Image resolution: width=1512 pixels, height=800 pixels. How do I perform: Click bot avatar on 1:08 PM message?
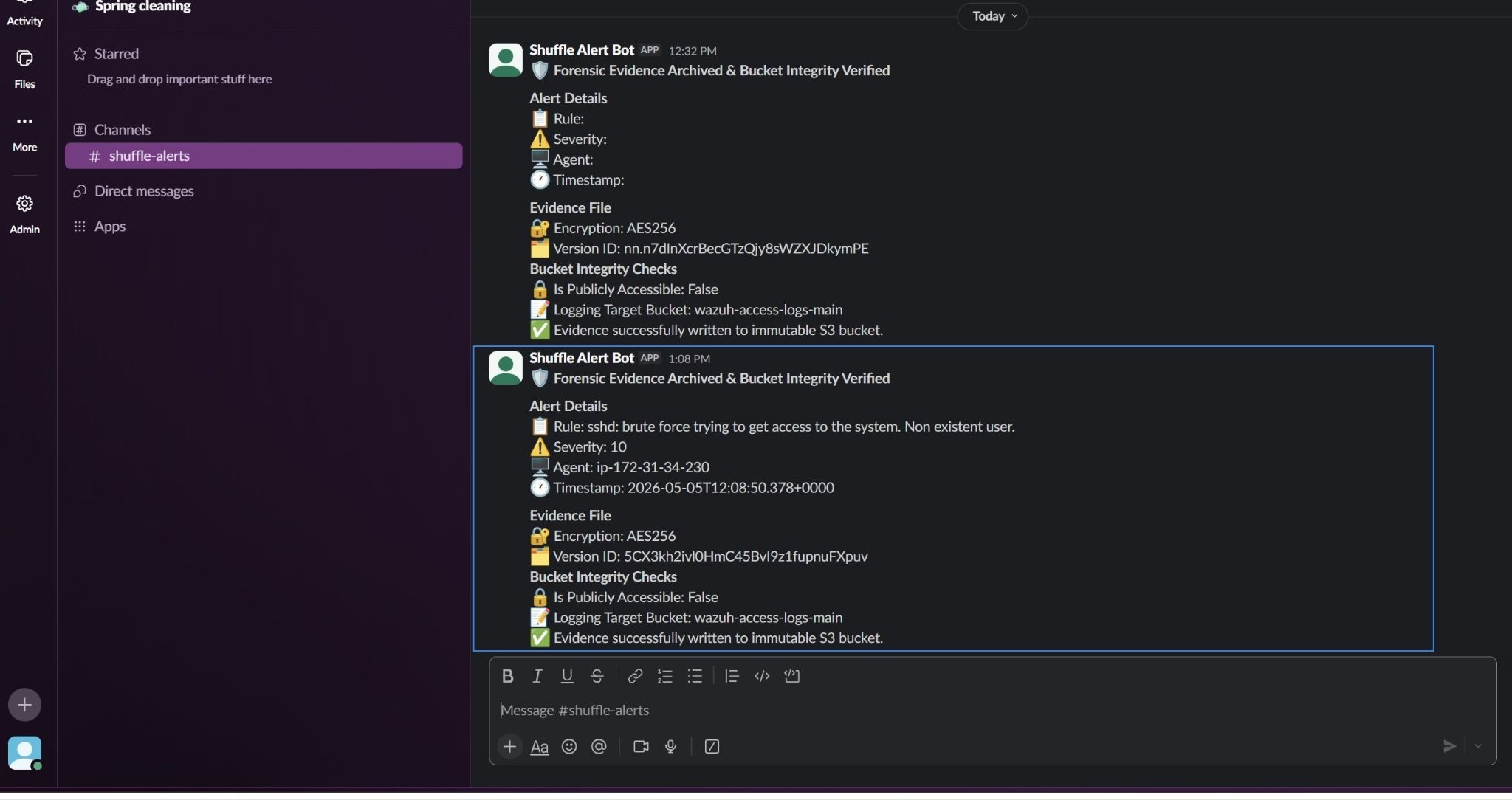coord(506,368)
